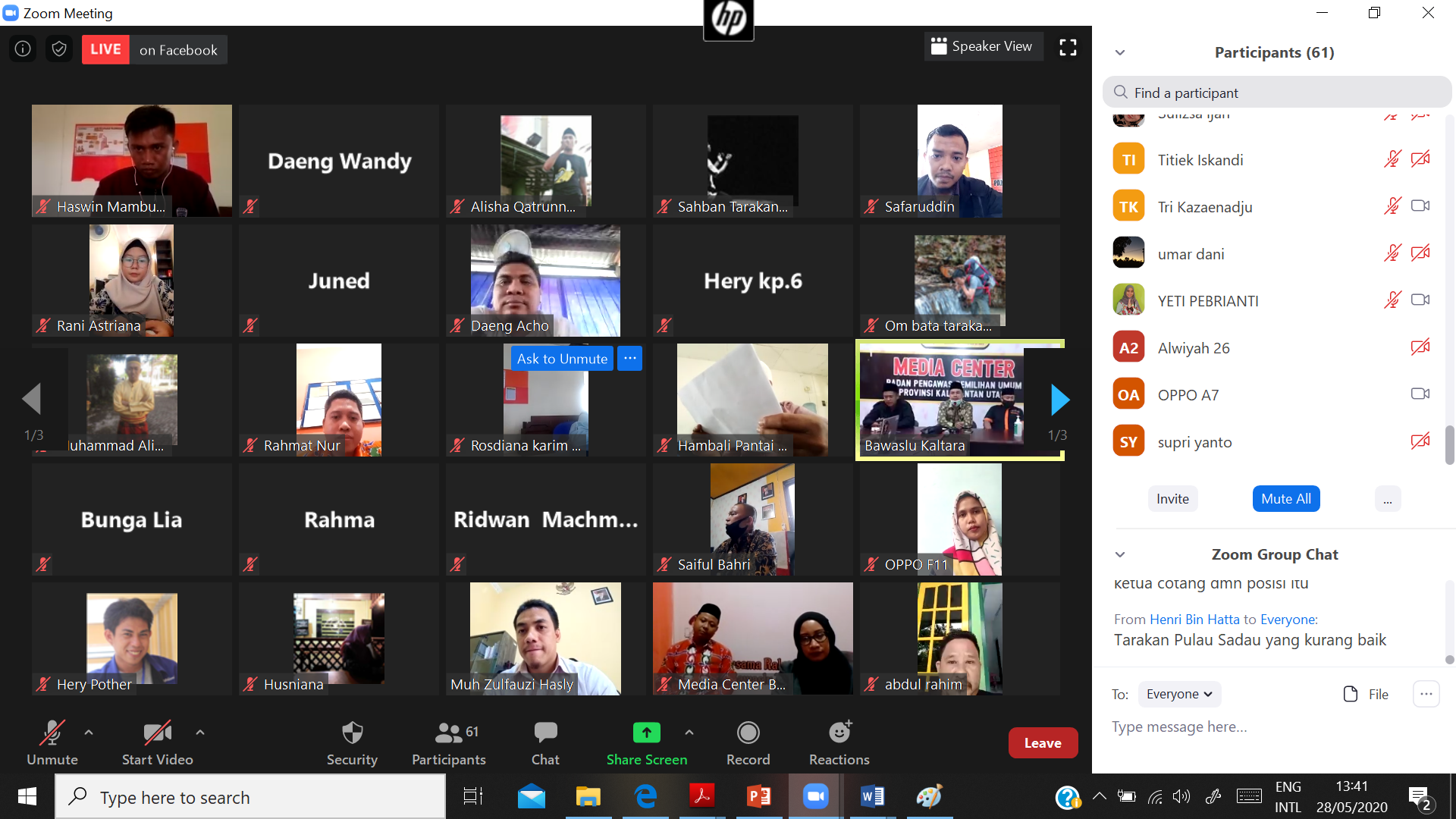Open the meeting information icon

(23, 49)
